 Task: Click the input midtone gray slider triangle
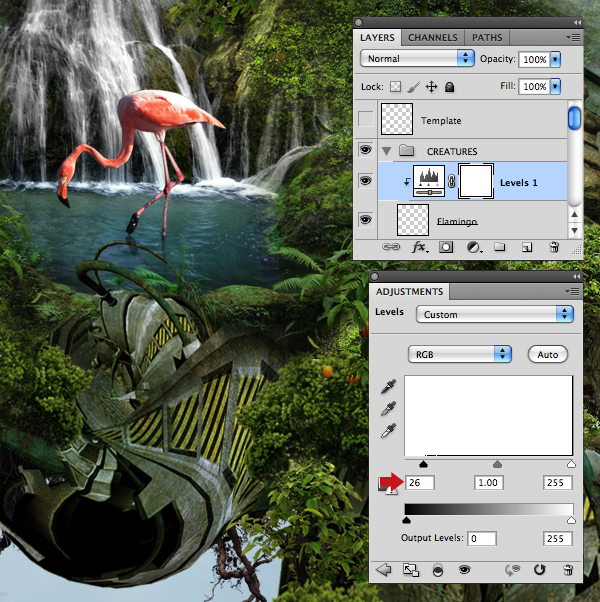(497, 464)
